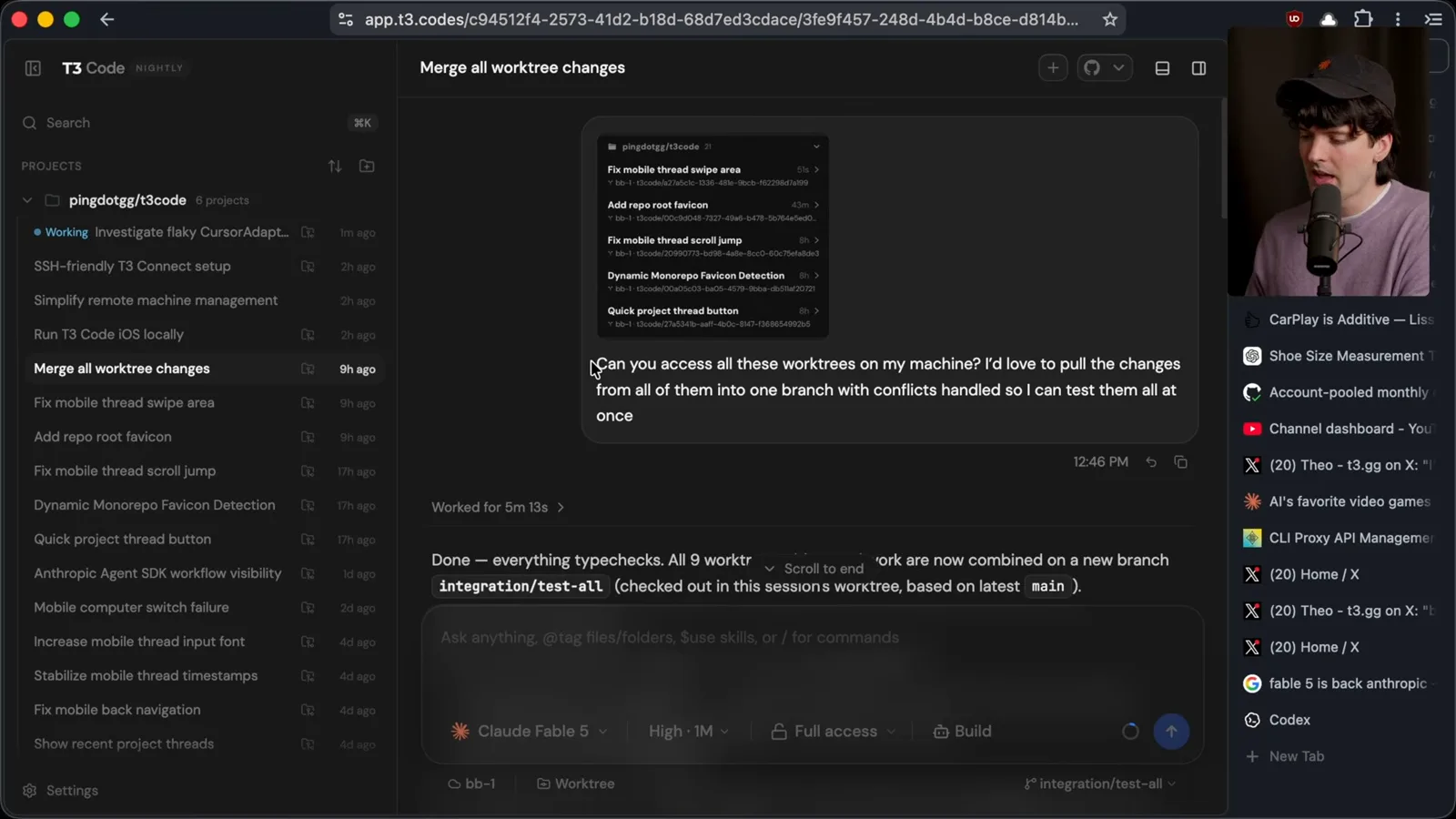Click the Search field in the sidebar
The image size is (1456, 819).
click(199, 123)
